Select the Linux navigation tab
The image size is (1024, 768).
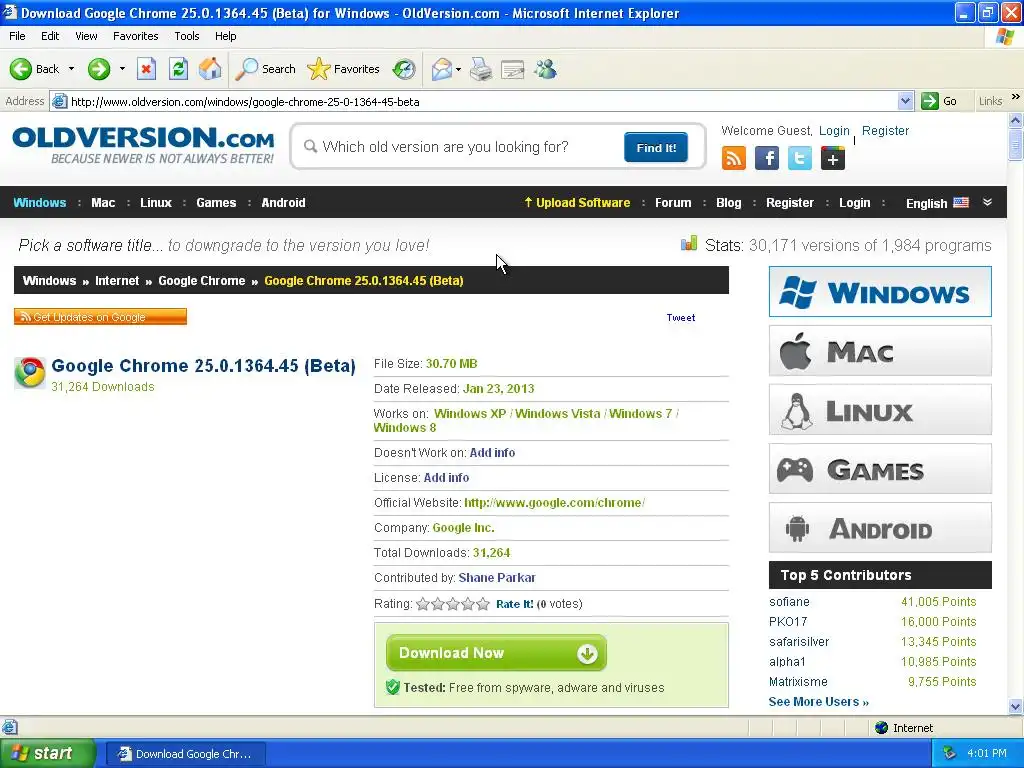(156, 202)
